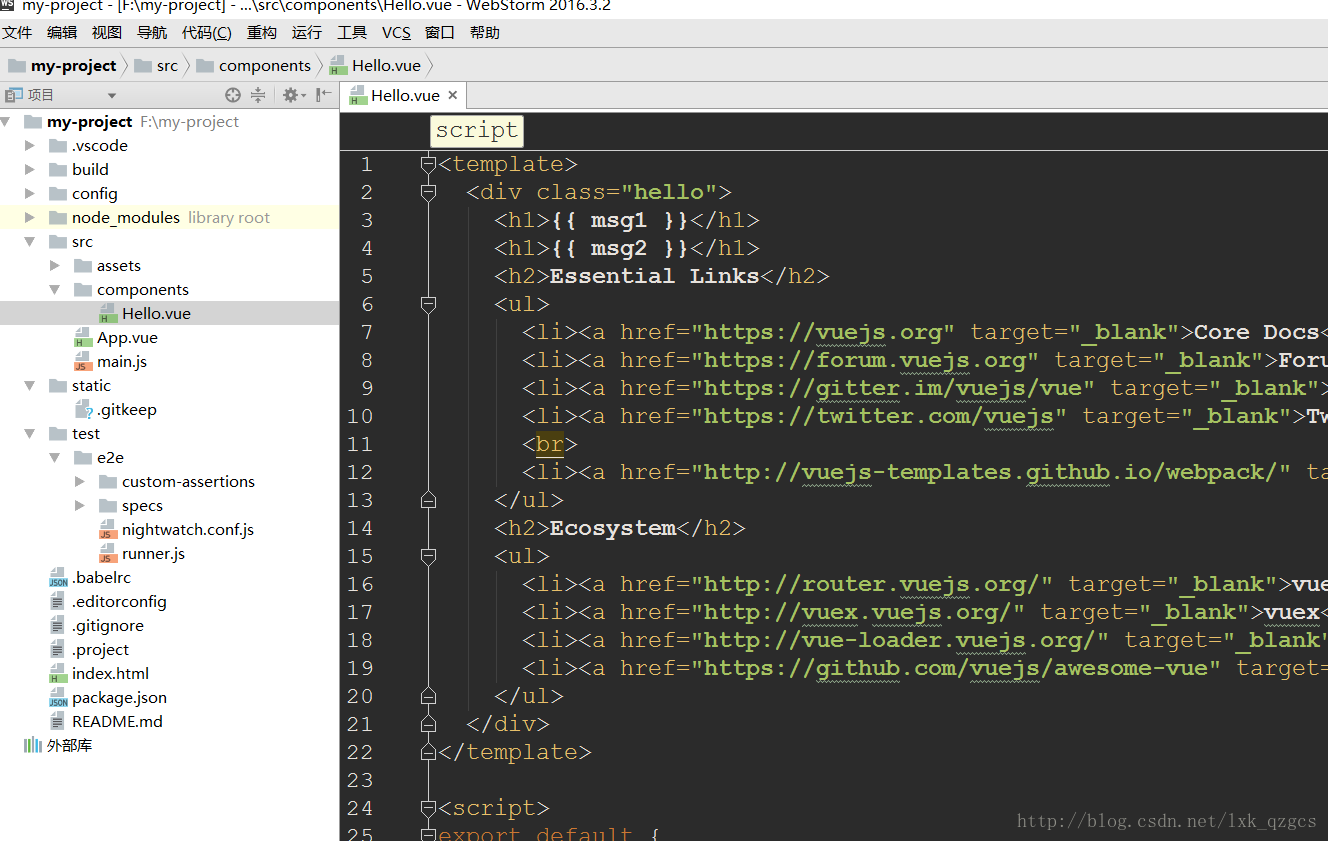Viewport: 1328px width, 841px height.
Task: Select the 外部库 libraries icon
Action: [x=33, y=746]
